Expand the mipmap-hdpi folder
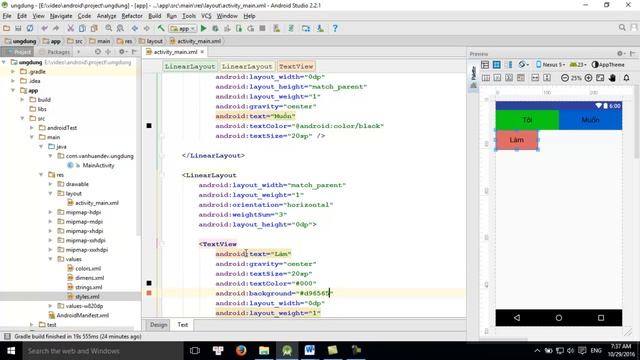This screenshot has height=360, width=640. pos(51,212)
